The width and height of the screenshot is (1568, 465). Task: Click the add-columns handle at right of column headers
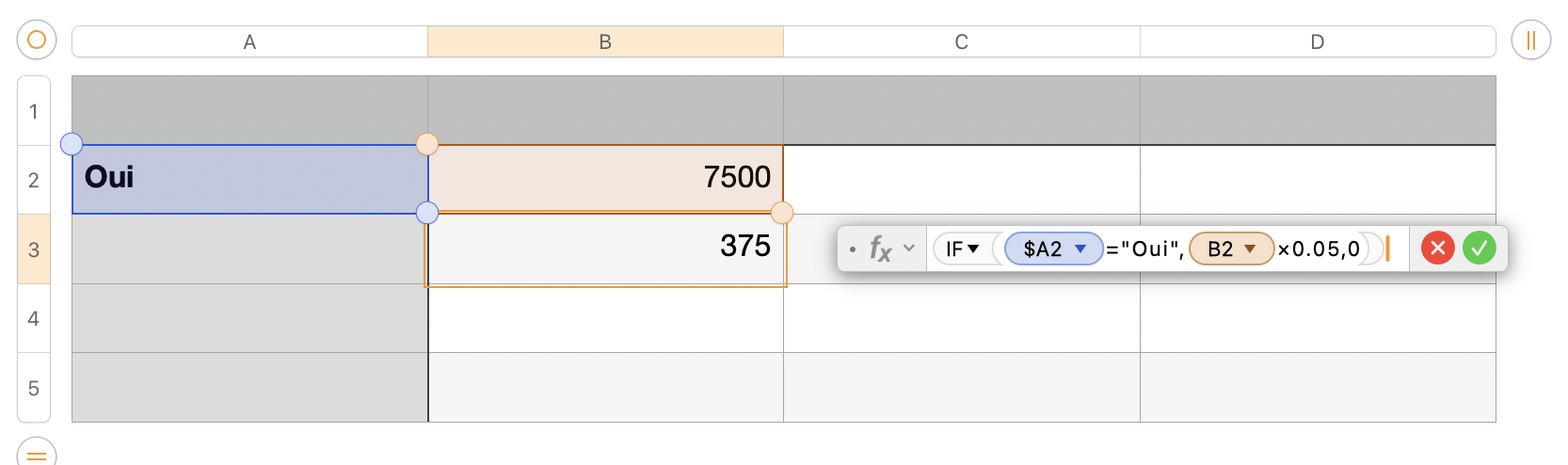click(1530, 40)
